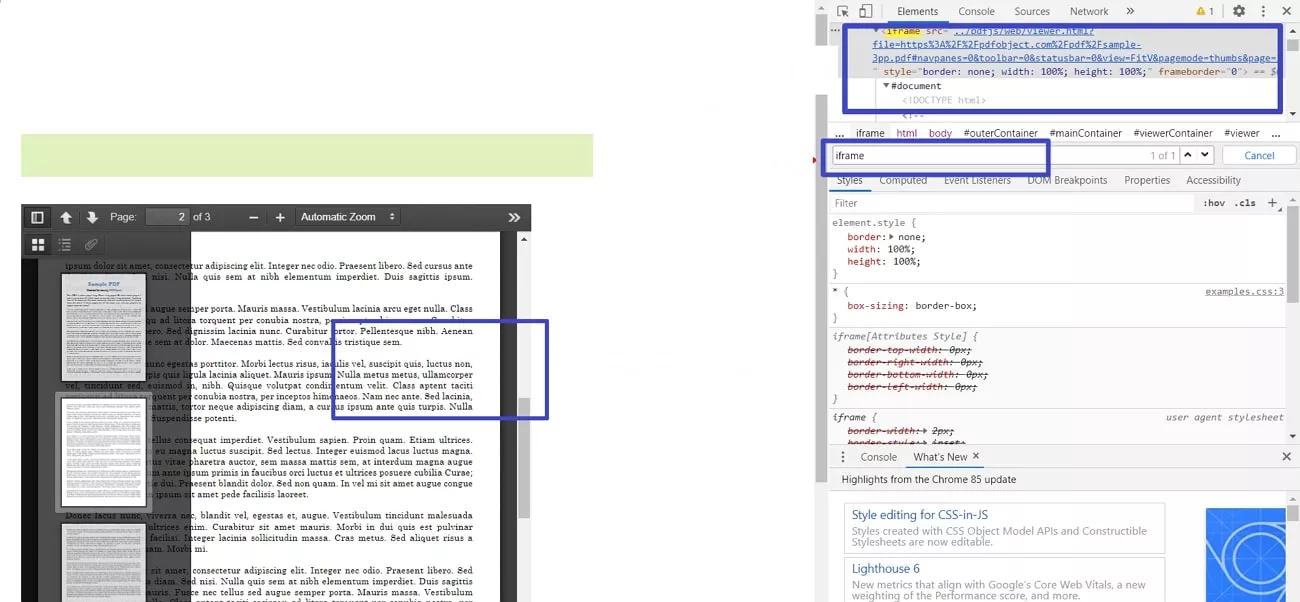This screenshot has width=1300, height=602.
Task: Toggle the .cls class editor
Action: click(1243, 202)
